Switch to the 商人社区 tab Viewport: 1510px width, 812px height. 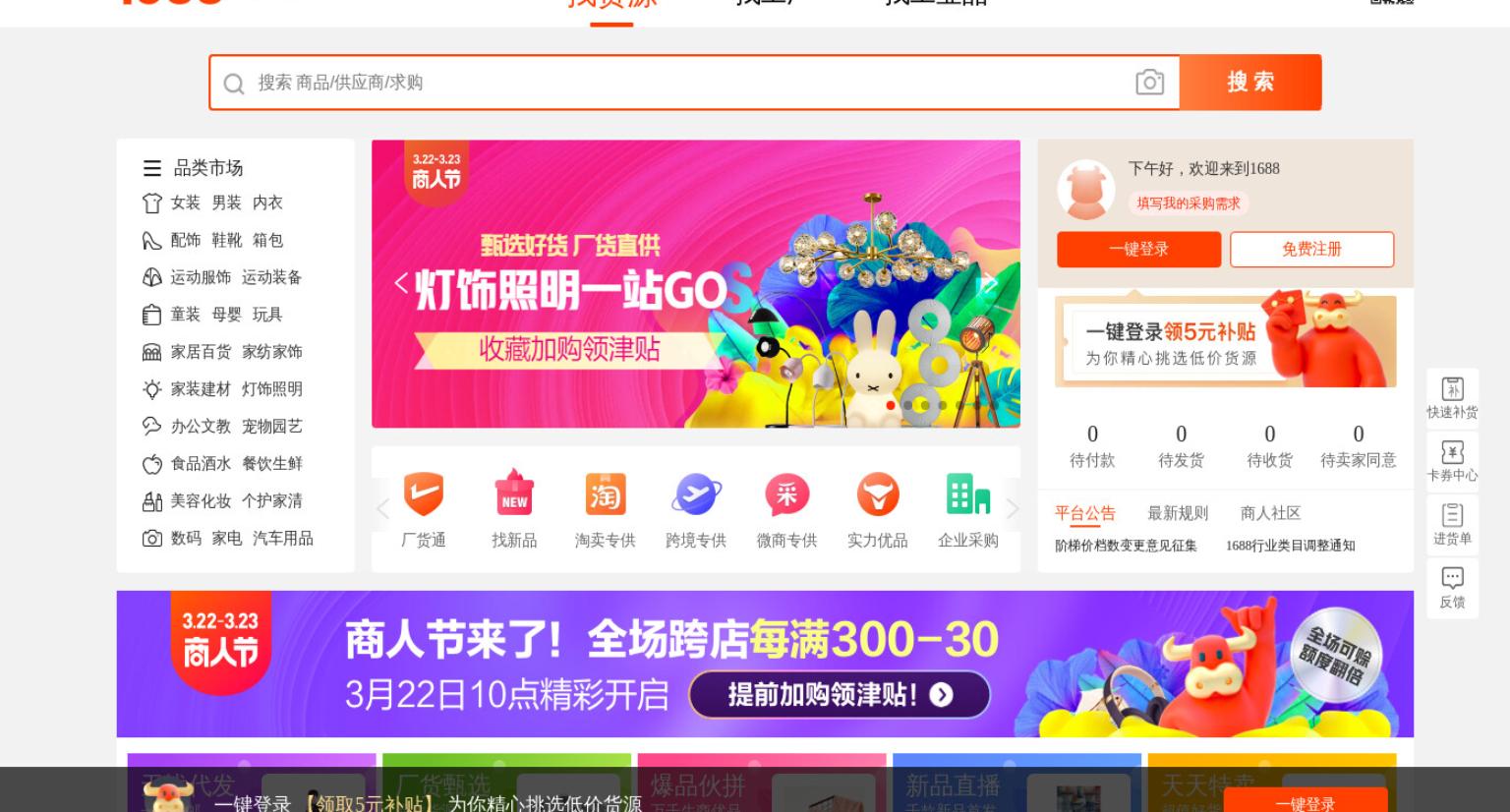[x=1270, y=513]
